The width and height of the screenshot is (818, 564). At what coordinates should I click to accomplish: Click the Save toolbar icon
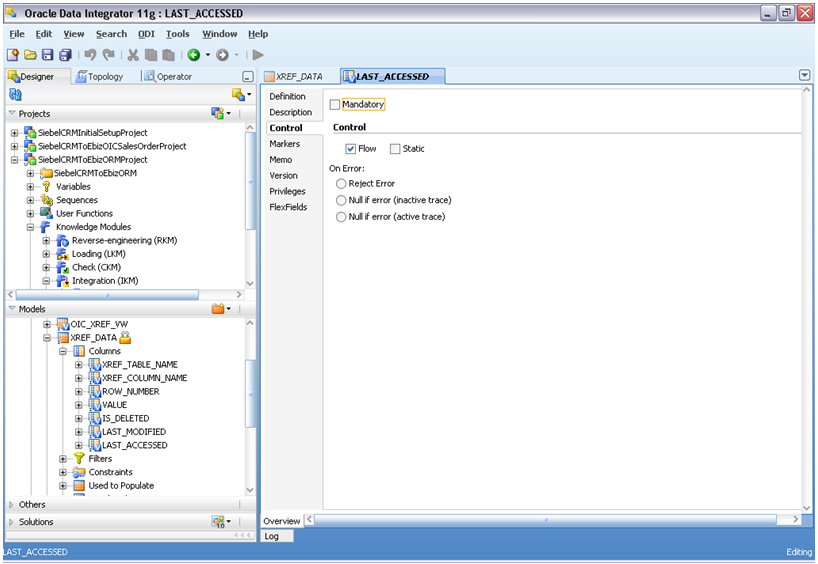click(47, 55)
